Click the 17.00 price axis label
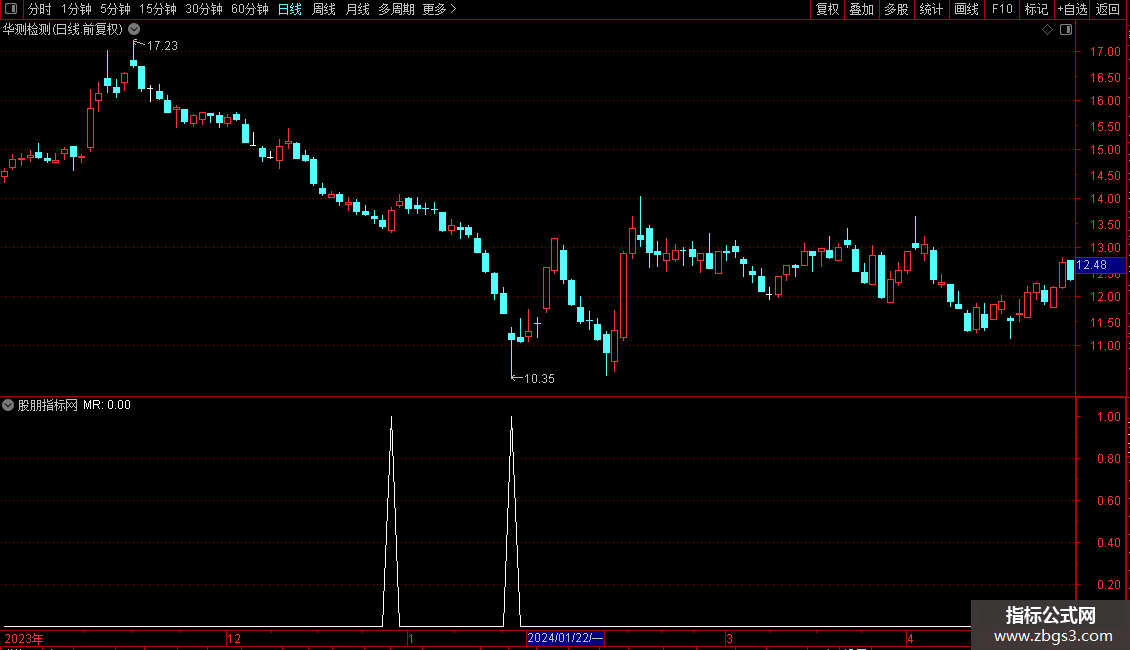 tap(1105, 52)
